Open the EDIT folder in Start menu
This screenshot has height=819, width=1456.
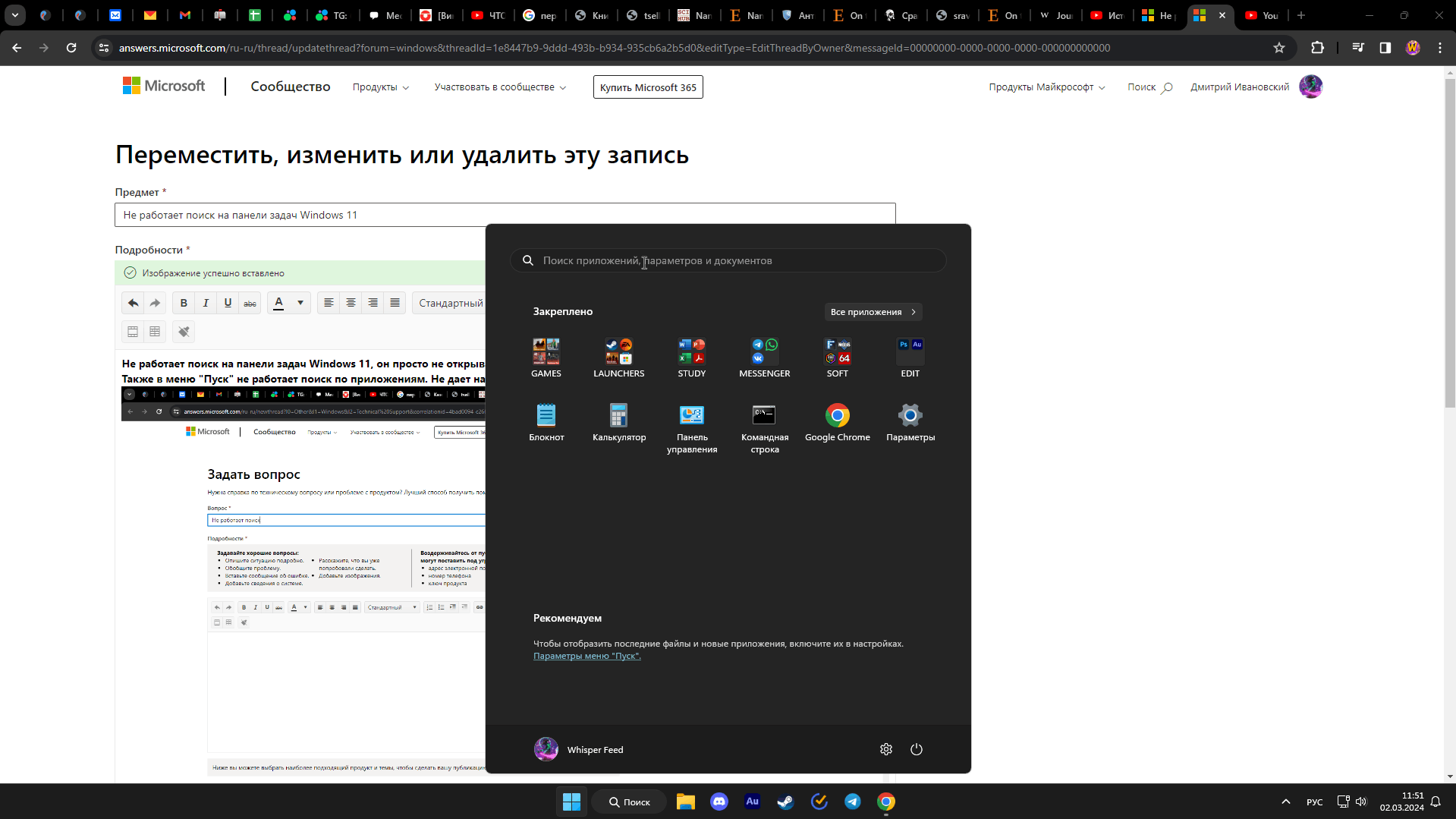coord(910,358)
